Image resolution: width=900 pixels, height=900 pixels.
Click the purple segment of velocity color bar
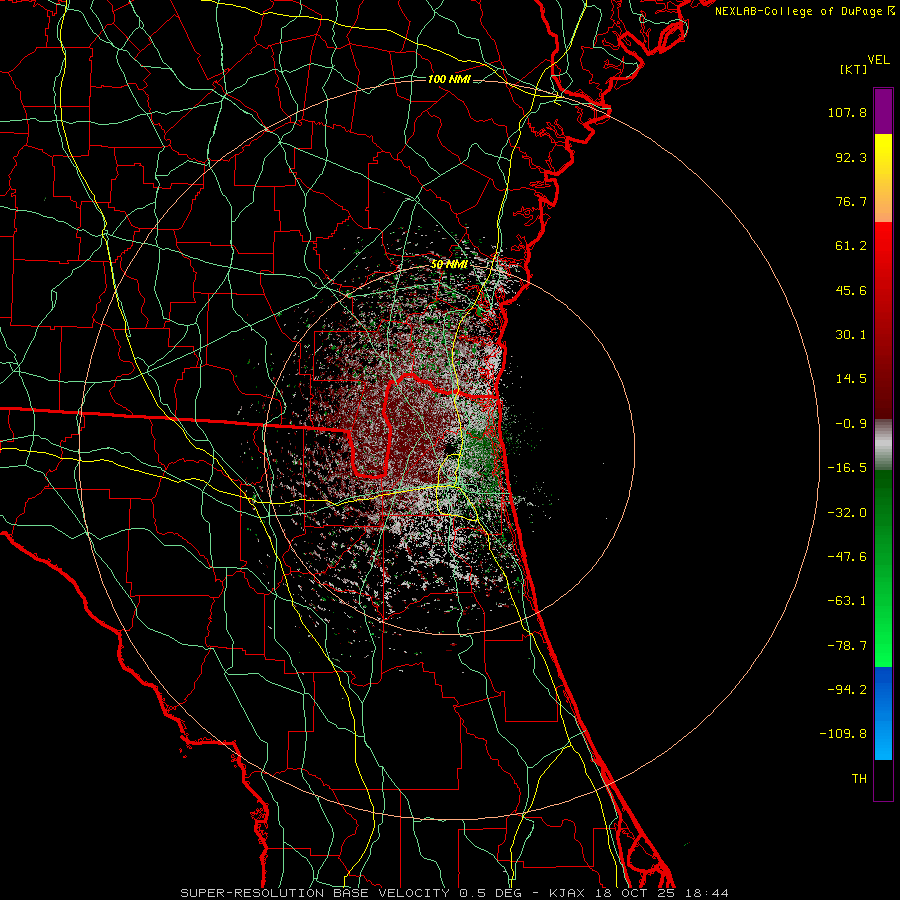coord(883,111)
